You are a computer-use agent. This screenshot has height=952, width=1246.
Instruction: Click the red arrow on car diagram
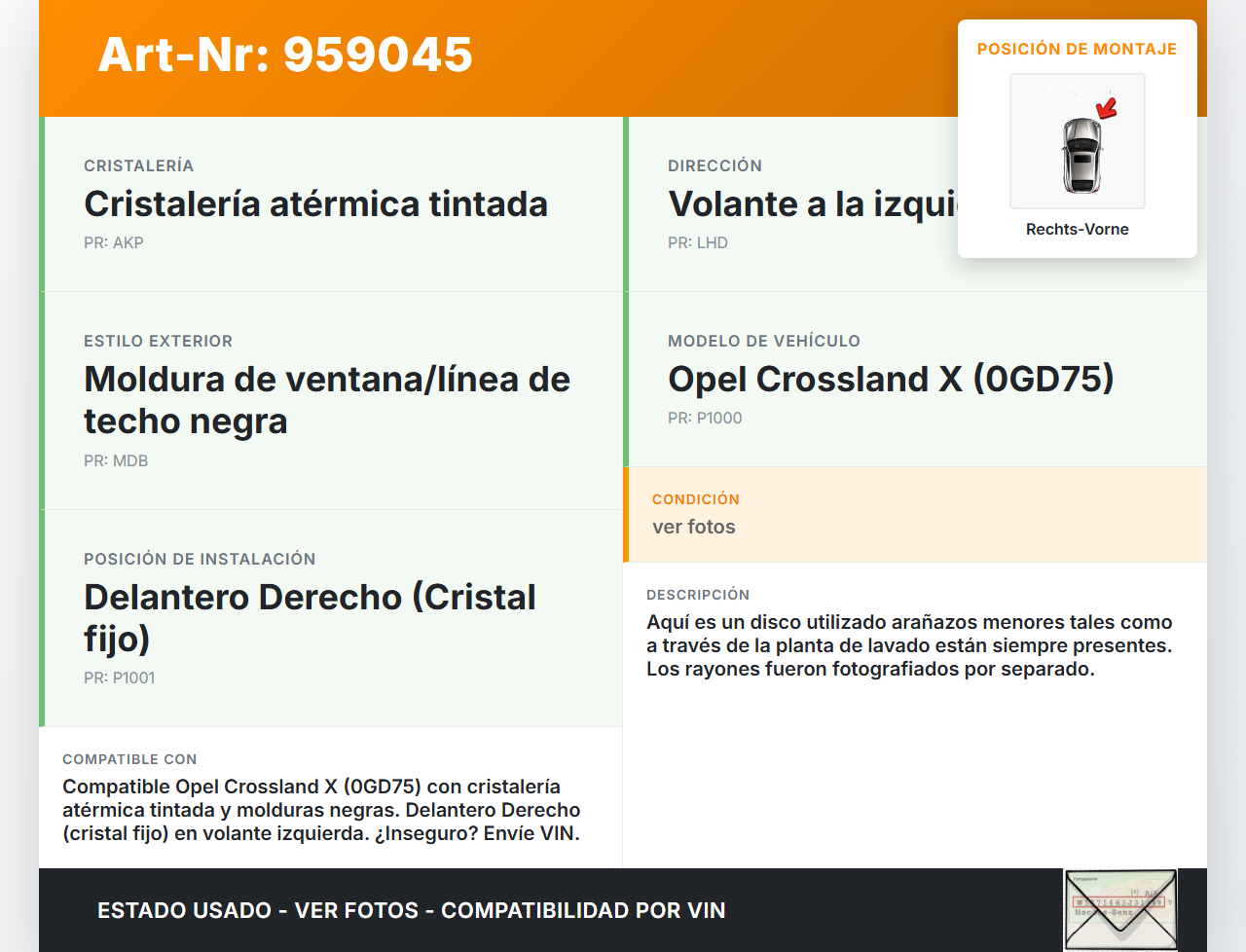(x=1107, y=107)
